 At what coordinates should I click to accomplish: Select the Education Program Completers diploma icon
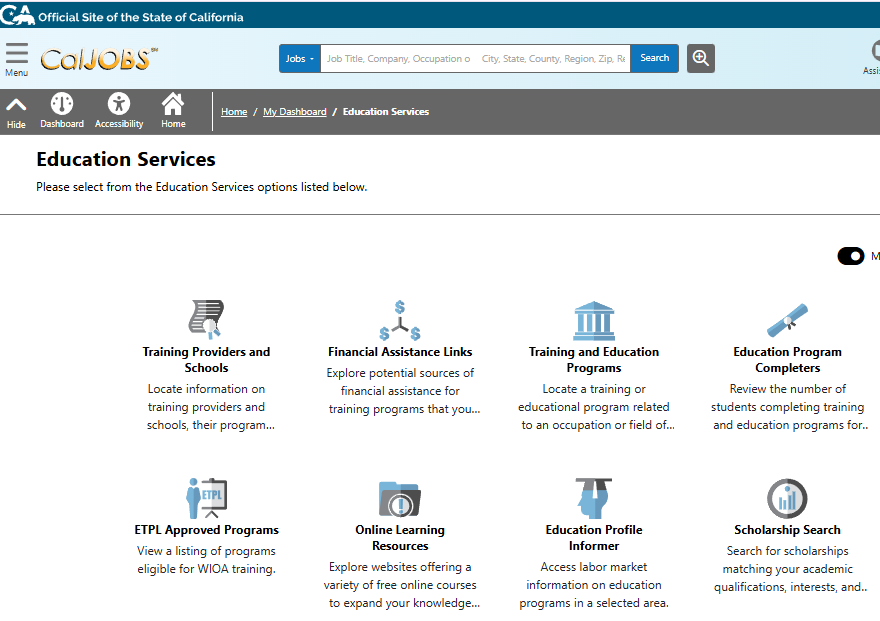(x=787, y=320)
